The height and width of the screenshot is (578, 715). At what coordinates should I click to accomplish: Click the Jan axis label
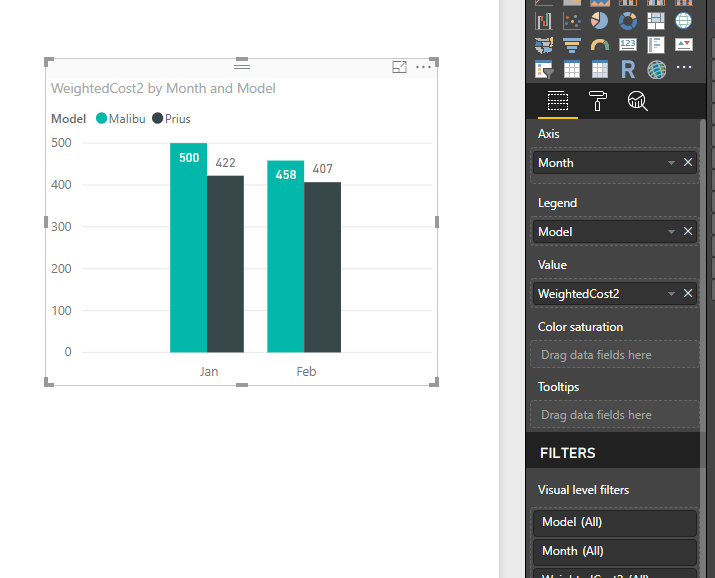click(x=209, y=372)
